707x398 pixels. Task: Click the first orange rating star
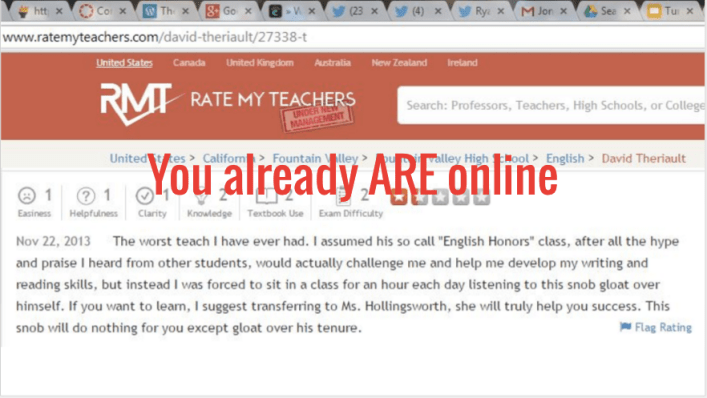(399, 197)
